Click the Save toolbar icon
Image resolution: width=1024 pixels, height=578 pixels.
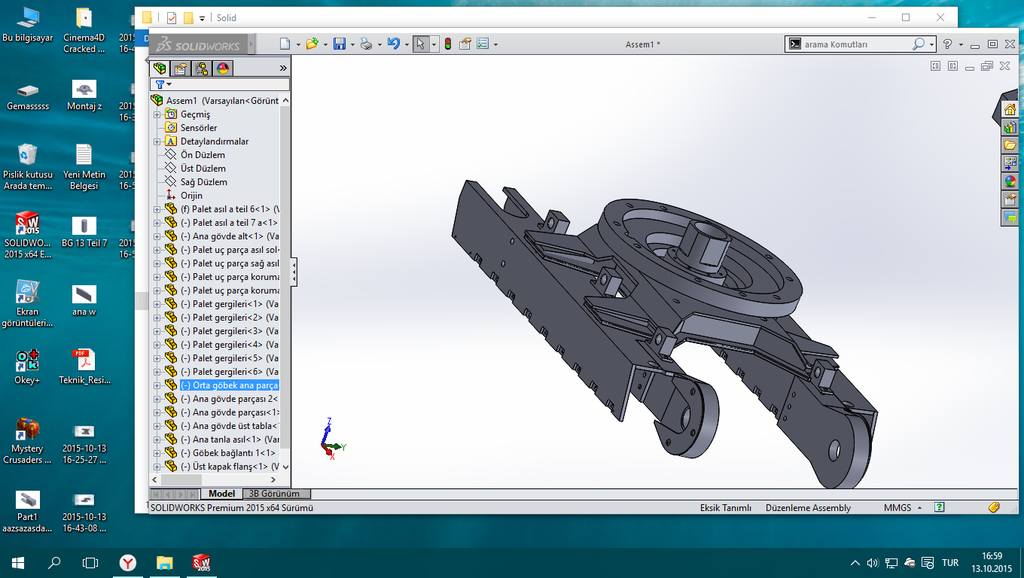pyautogui.click(x=339, y=44)
